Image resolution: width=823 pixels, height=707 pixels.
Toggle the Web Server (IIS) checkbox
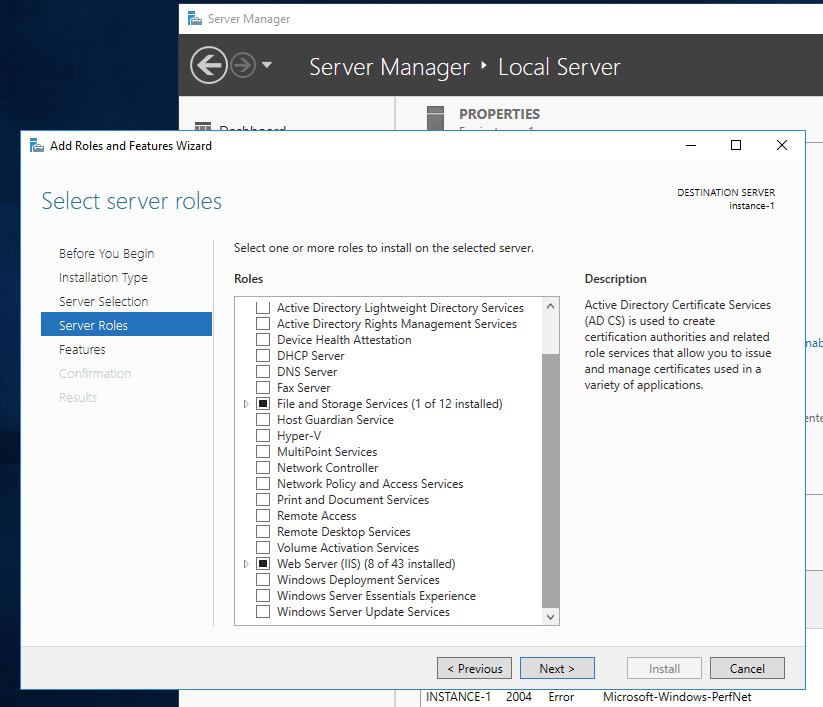(263, 564)
